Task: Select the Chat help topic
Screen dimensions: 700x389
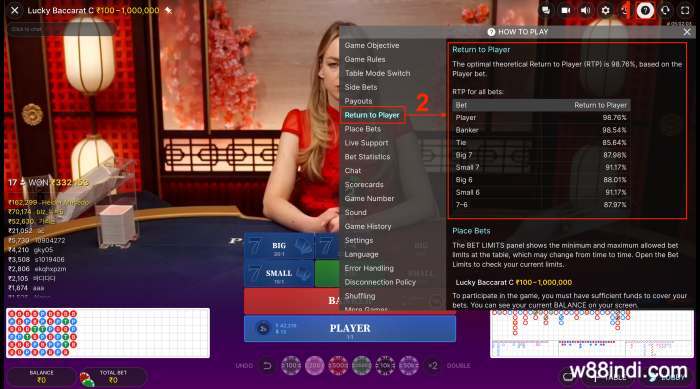Action: point(353,171)
